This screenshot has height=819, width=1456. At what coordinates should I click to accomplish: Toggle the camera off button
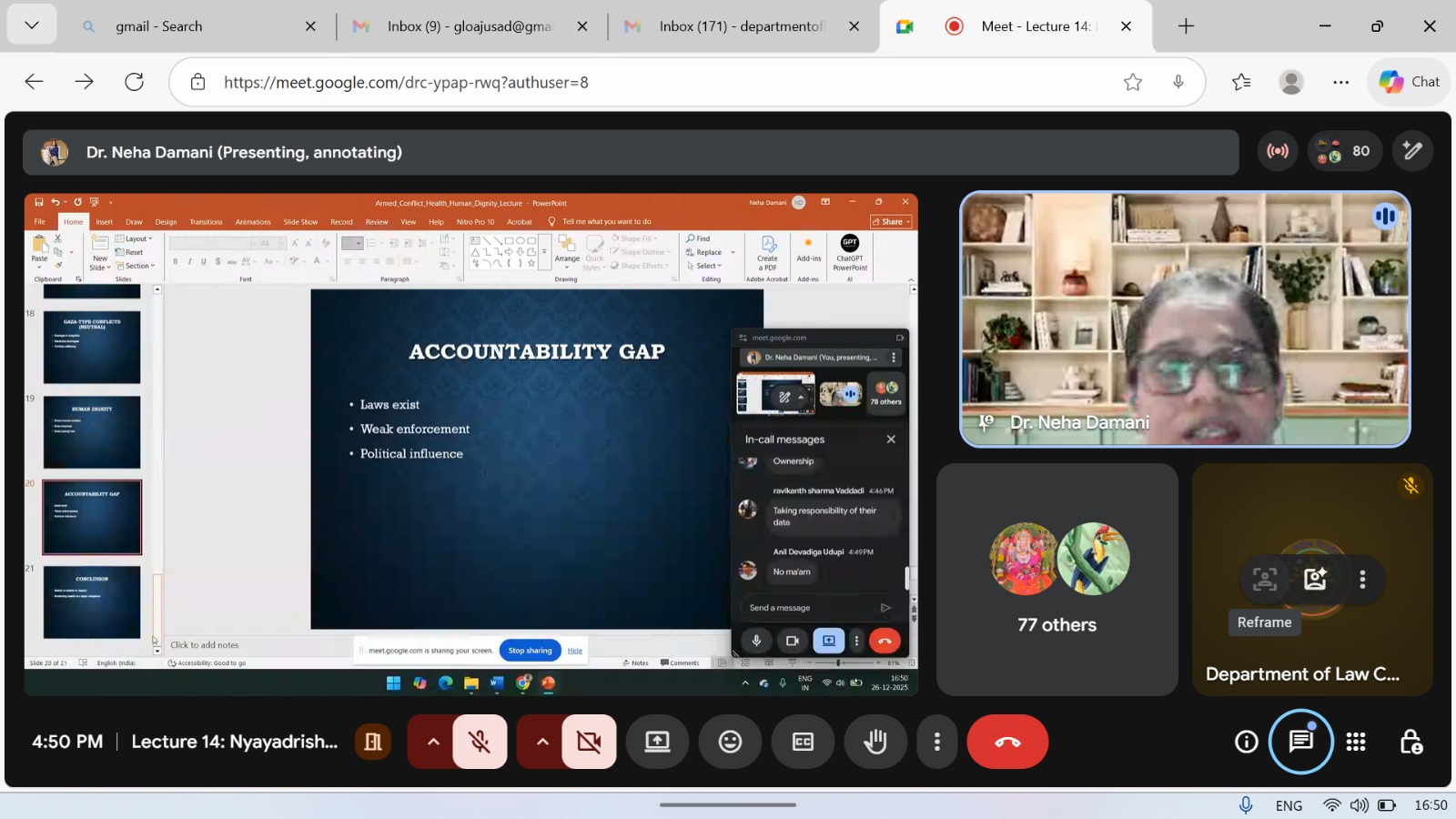click(x=589, y=742)
